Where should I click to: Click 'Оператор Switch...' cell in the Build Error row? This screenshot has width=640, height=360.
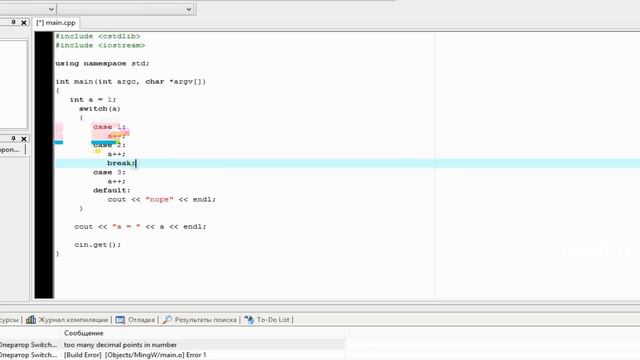[29, 355]
